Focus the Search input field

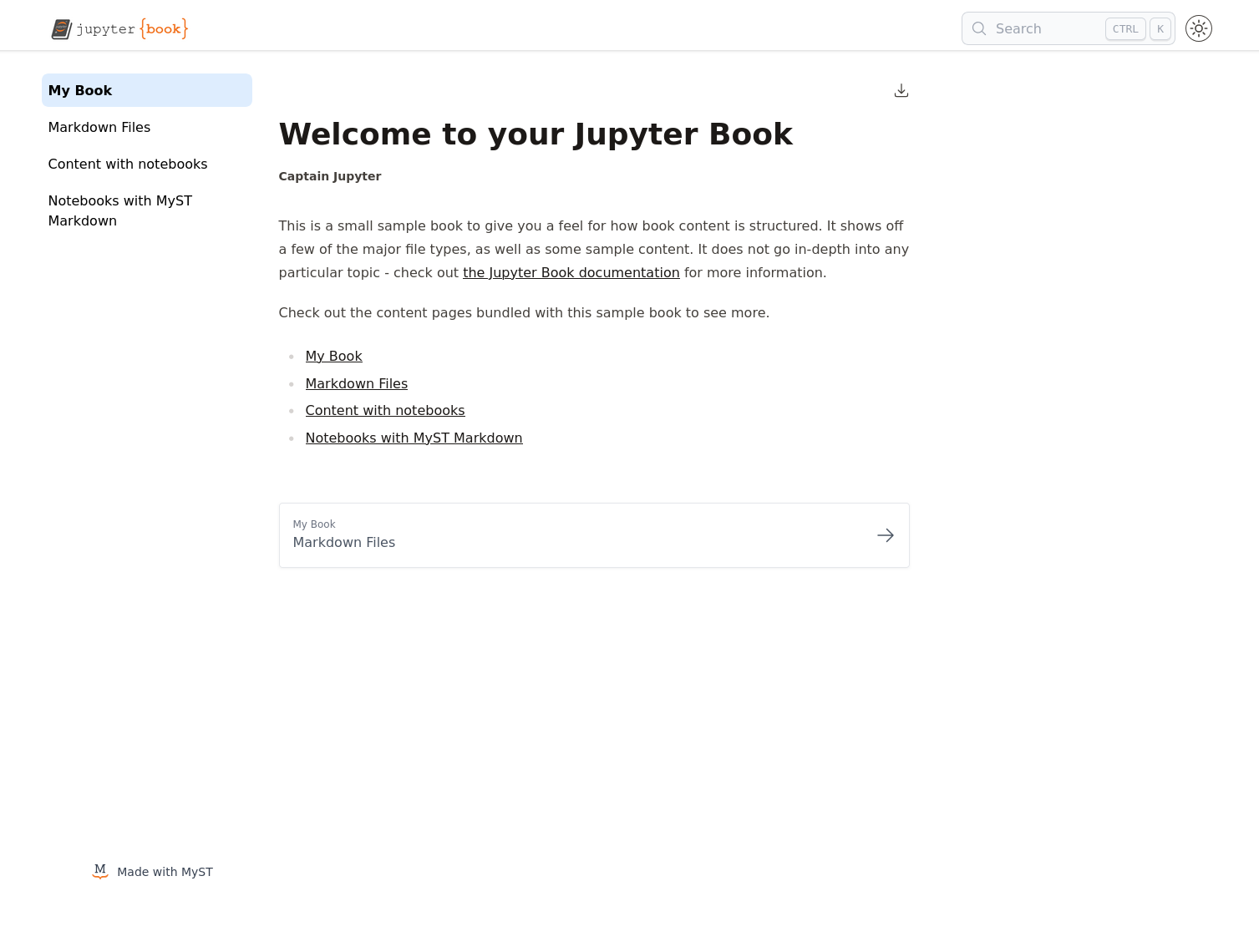click(1044, 28)
